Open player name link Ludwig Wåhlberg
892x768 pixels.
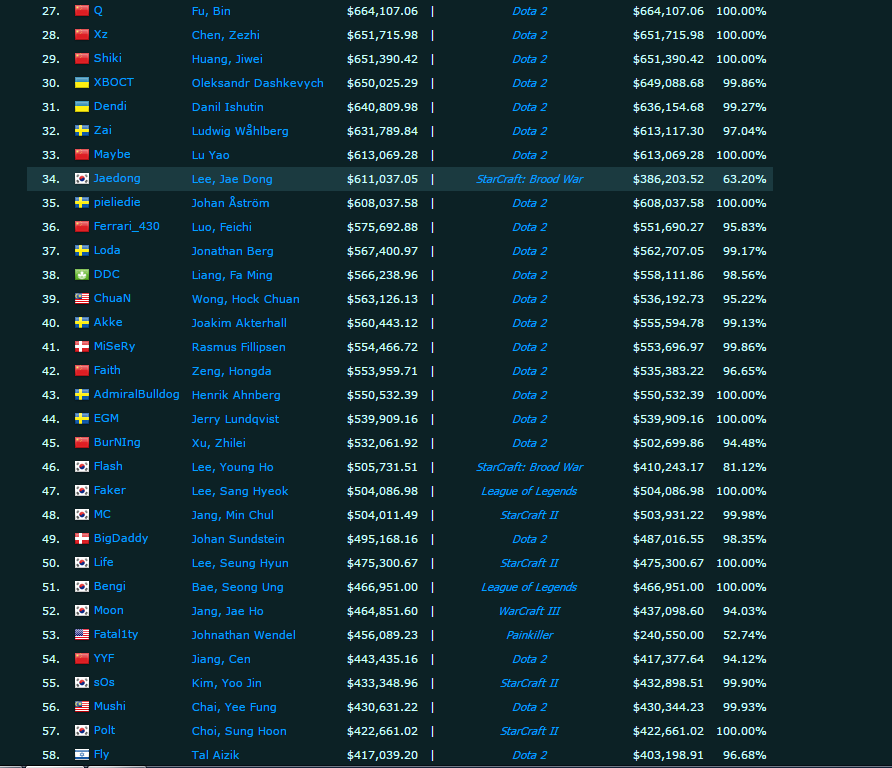click(240, 131)
